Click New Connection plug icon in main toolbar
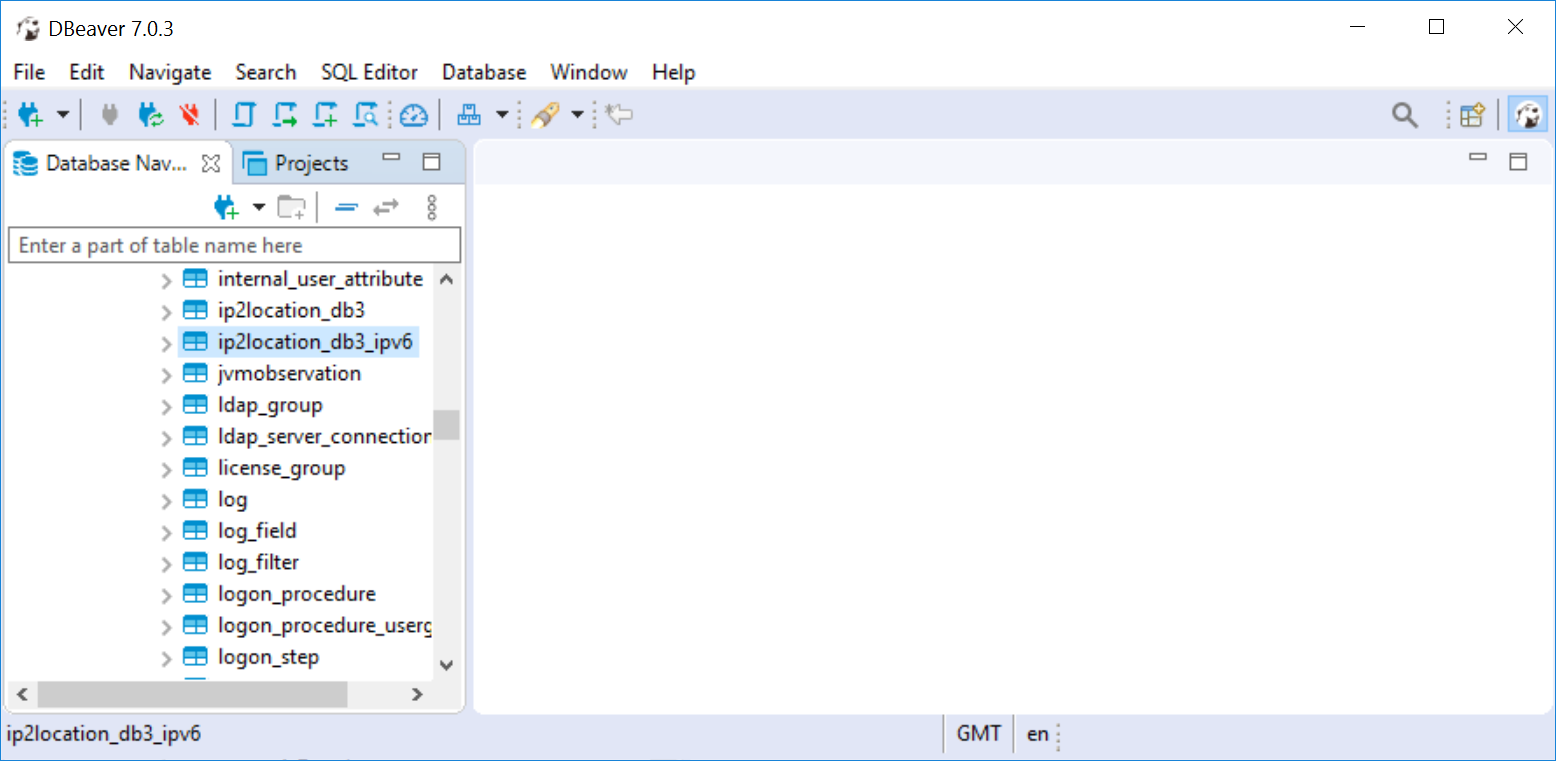 [x=31, y=115]
